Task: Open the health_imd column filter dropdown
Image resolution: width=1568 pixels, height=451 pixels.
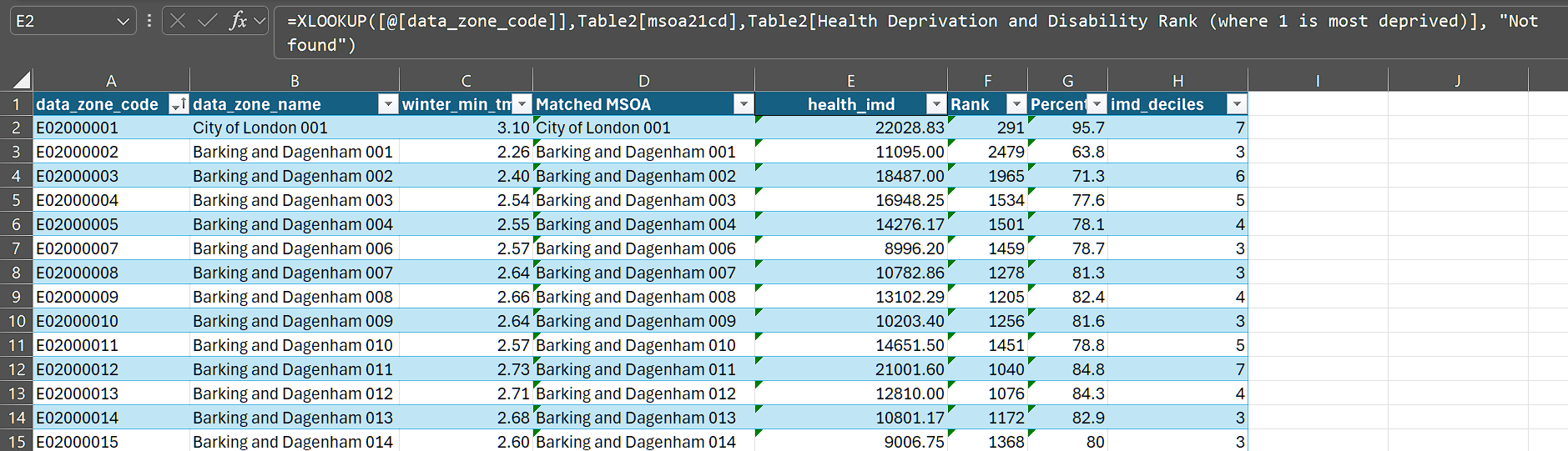Action: 935,104
